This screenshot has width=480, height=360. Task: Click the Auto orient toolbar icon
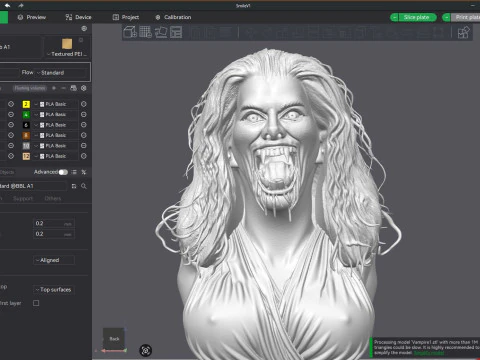click(x=161, y=32)
